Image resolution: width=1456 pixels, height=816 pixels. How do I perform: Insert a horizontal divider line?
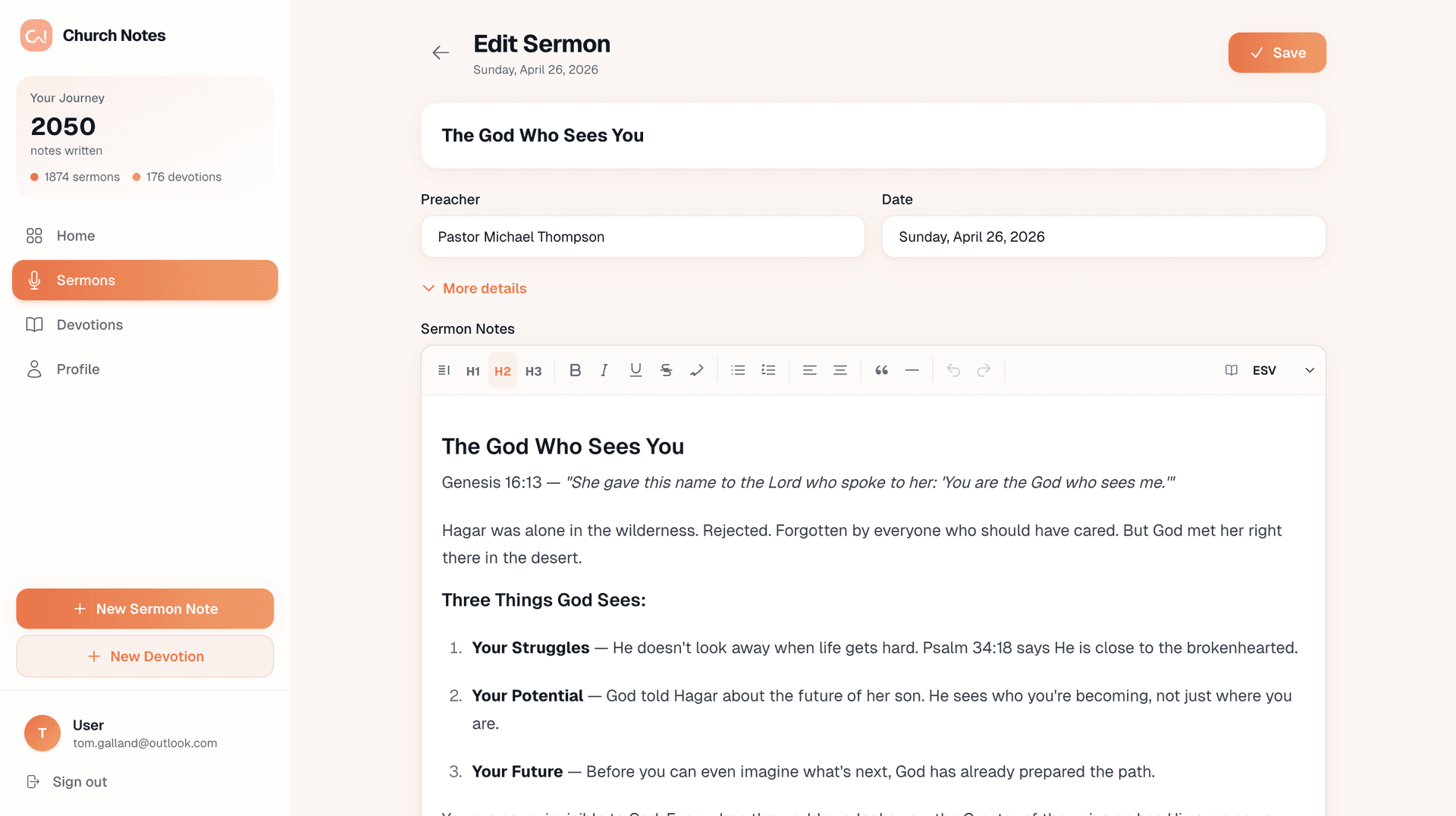point(912,370)
